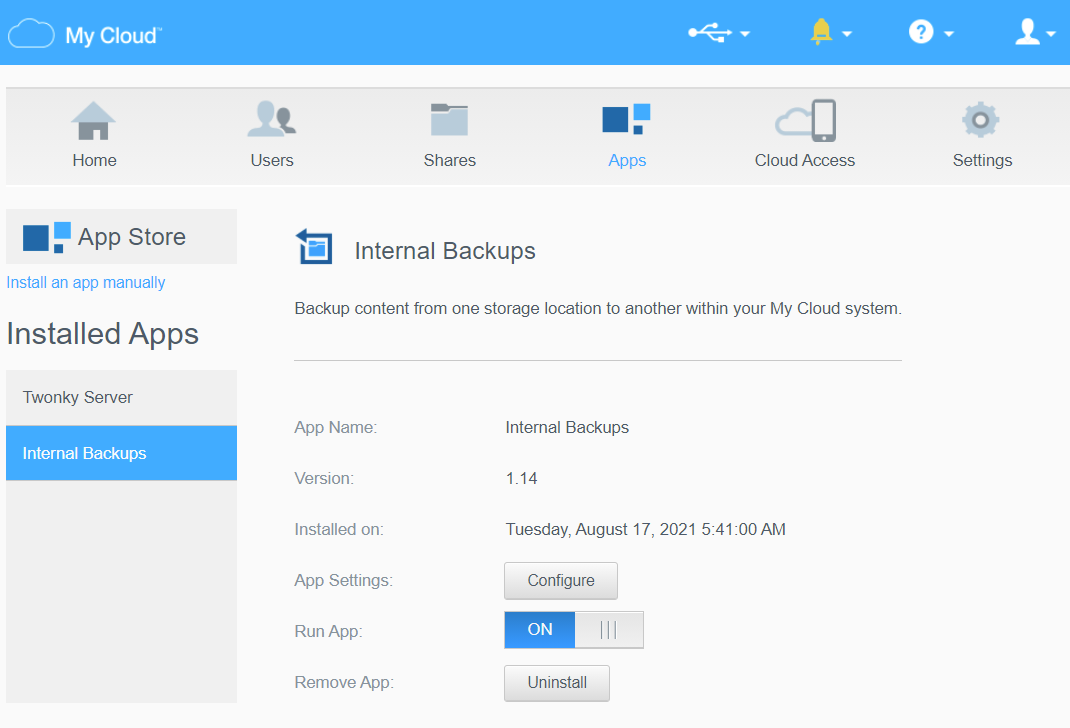This screenshot has height=728, width=1070.
Task: Click the Settings gear icon
Action: pyautogui.click(x=981, y=120)
